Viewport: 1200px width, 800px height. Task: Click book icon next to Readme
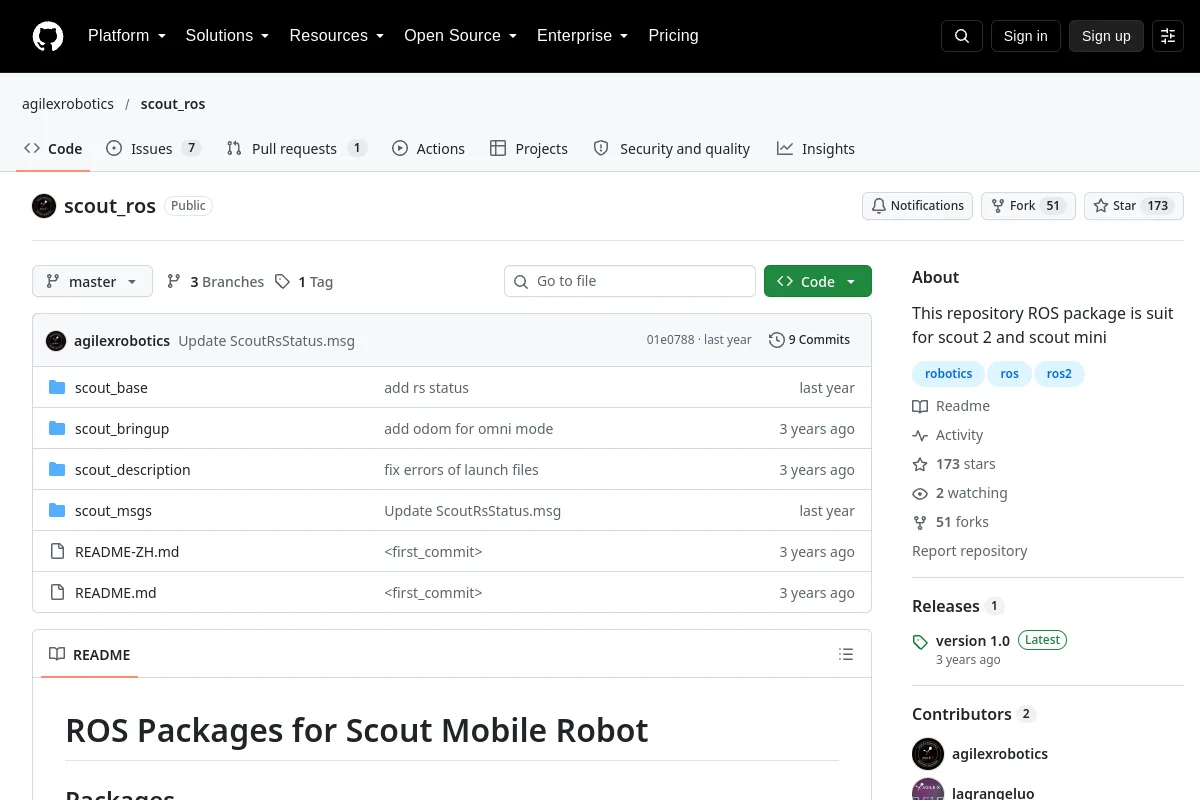point(920,406)
